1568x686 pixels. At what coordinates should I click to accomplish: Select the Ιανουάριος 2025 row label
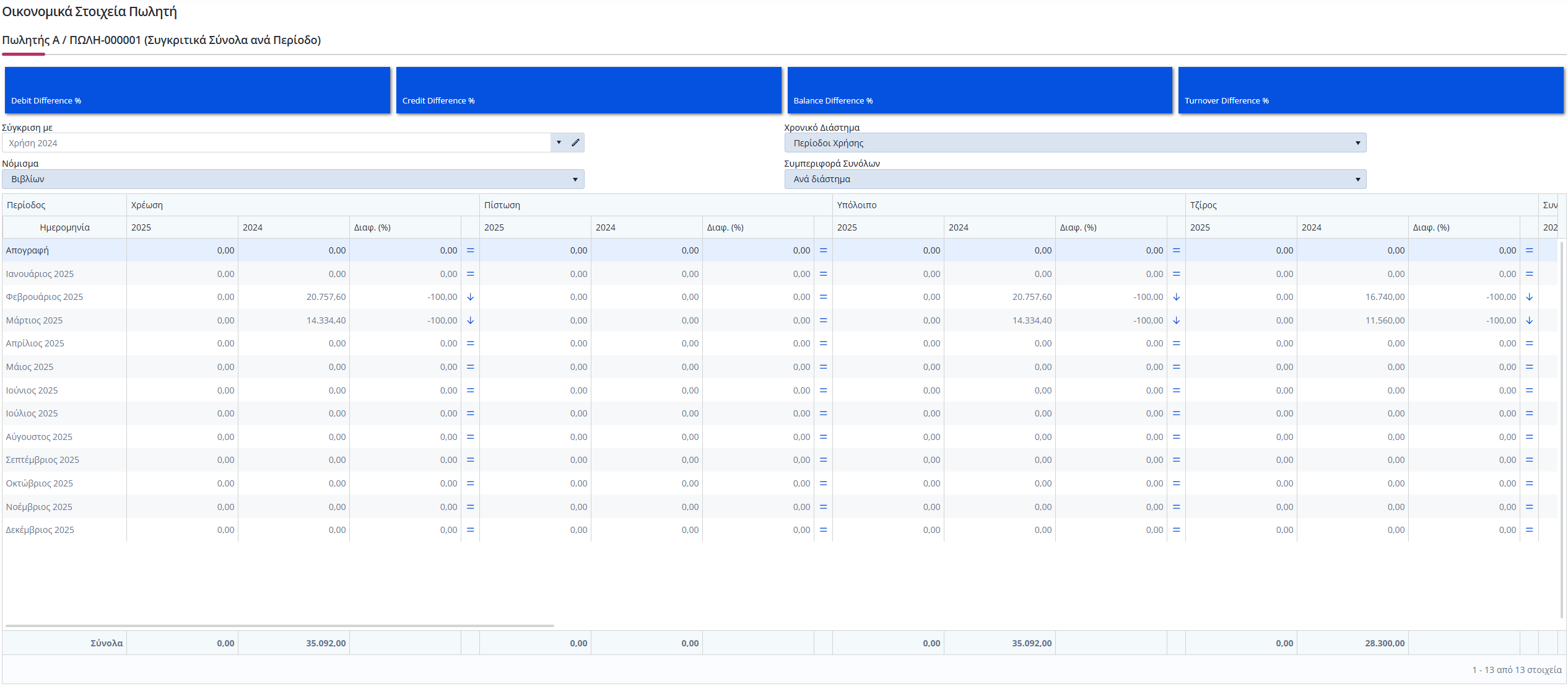coord(40,274)
